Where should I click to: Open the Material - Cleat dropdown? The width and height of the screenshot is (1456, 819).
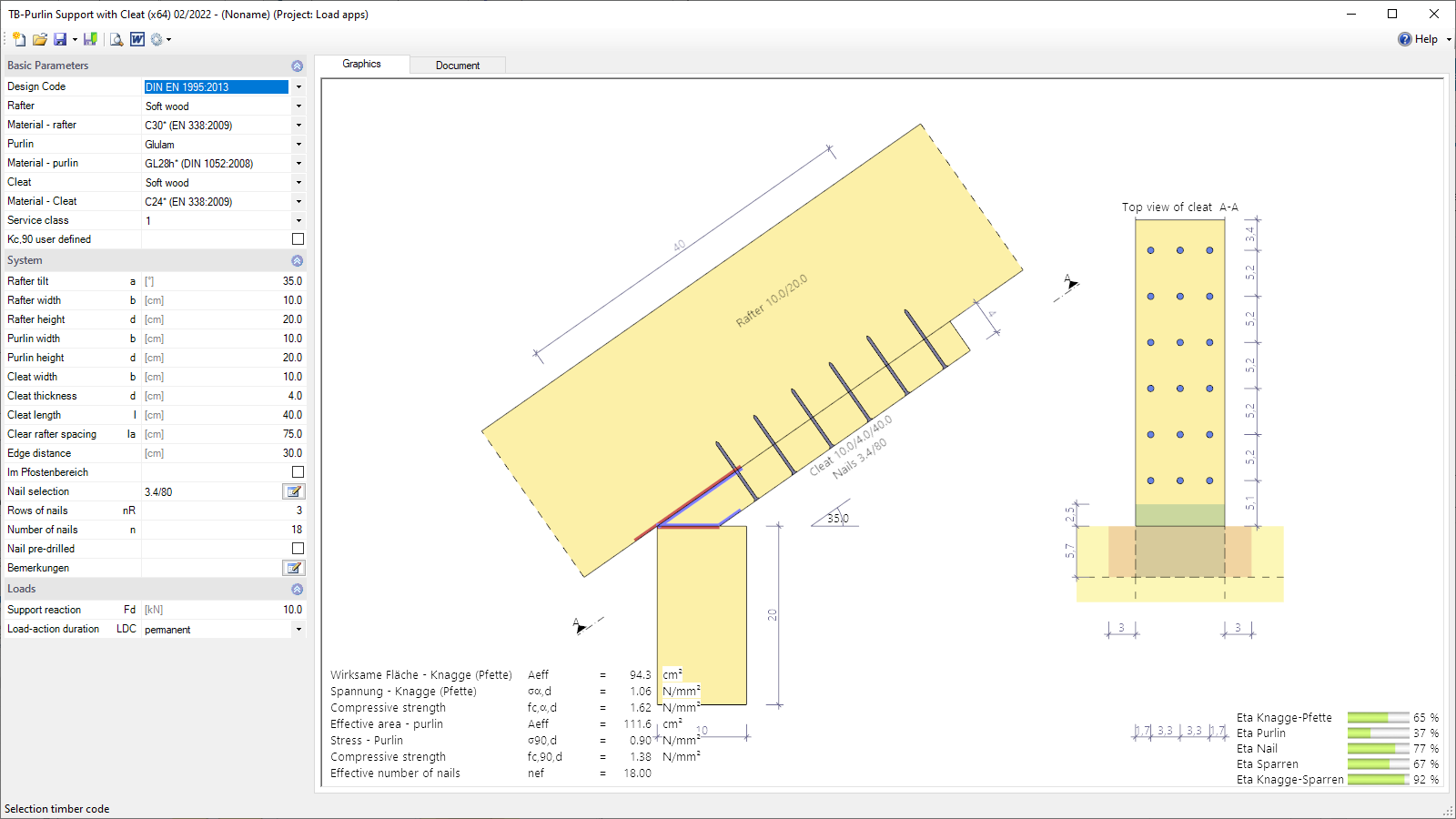point(298,202)
